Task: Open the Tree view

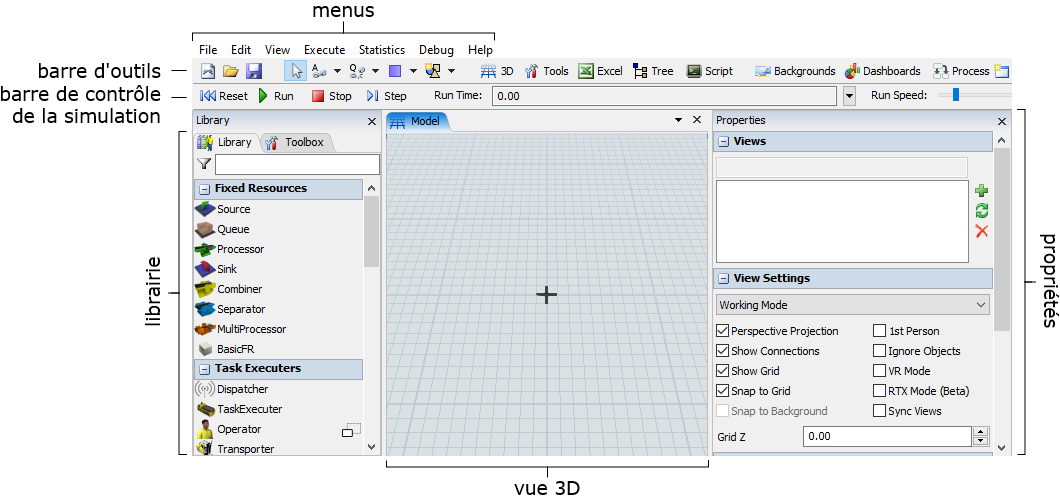Action: (x=653, y=71)
